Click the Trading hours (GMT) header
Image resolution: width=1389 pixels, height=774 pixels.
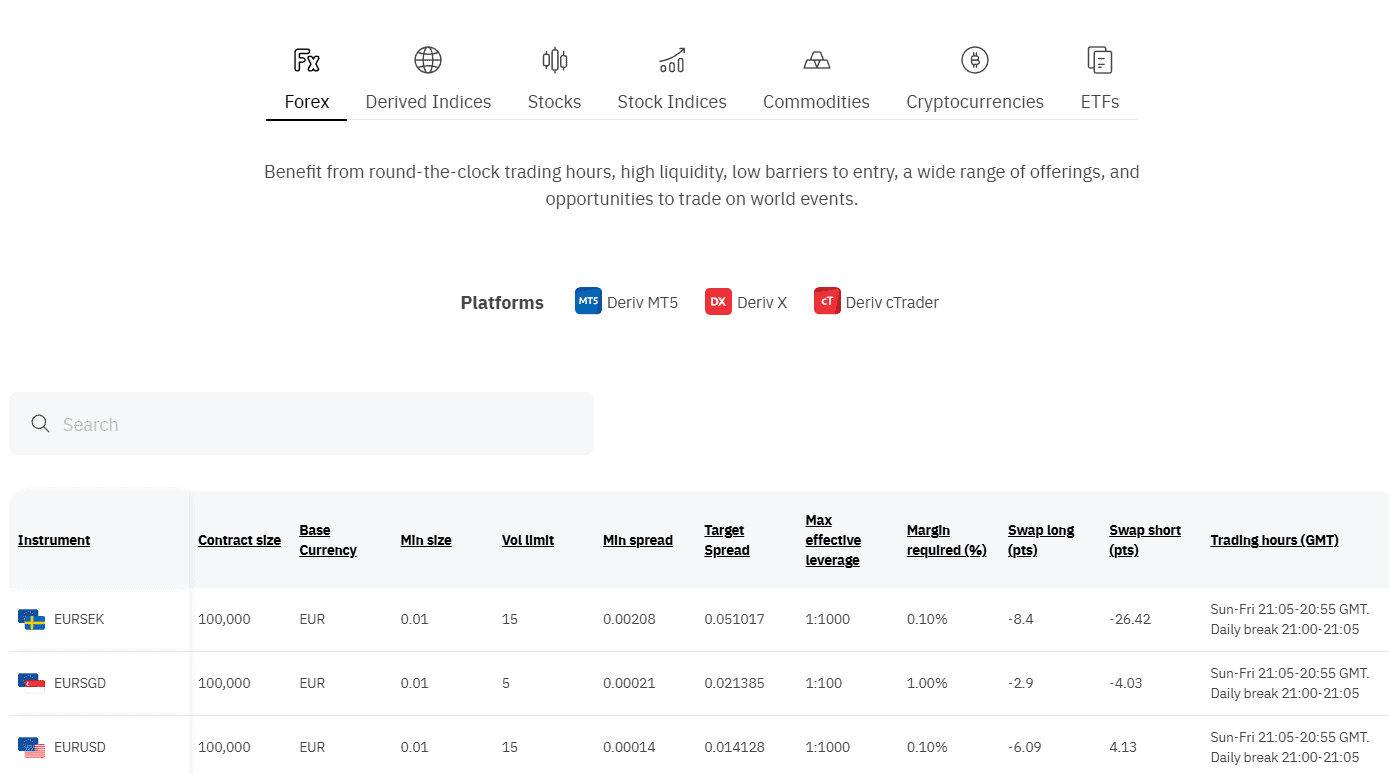click(1274, 540)
